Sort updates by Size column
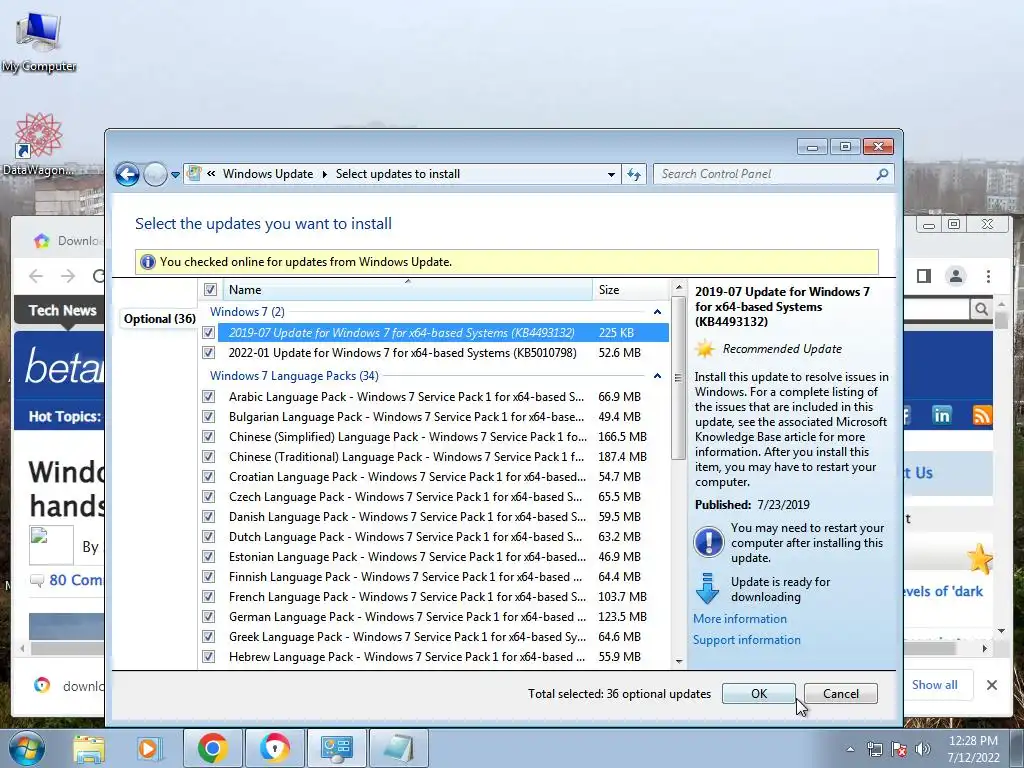The image size is (1024, 768). click(x=630, y=289)
